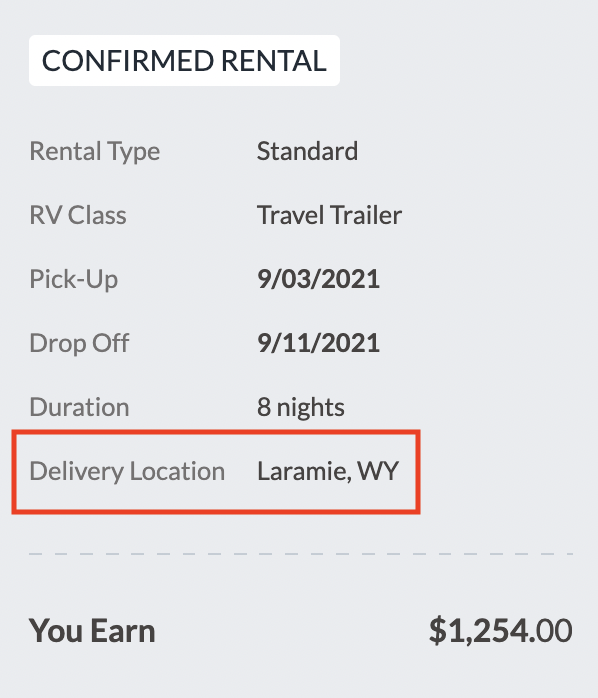Image resolution: width=598 pixels, height=698 pixels.
Task: Select the Rental Type label
Action: click(x=94, y=151)
